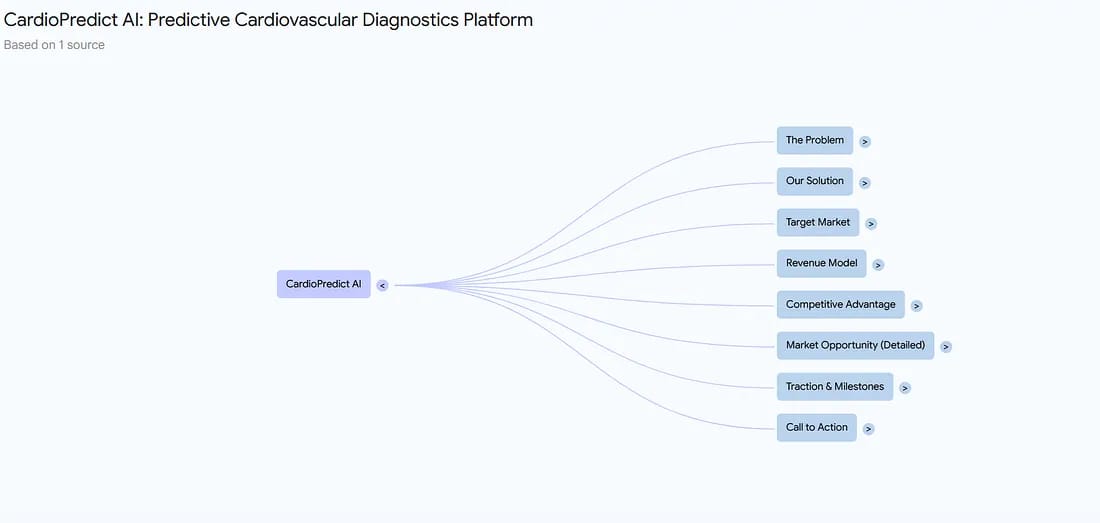Select the Revenue Model node

click(821, 263)
